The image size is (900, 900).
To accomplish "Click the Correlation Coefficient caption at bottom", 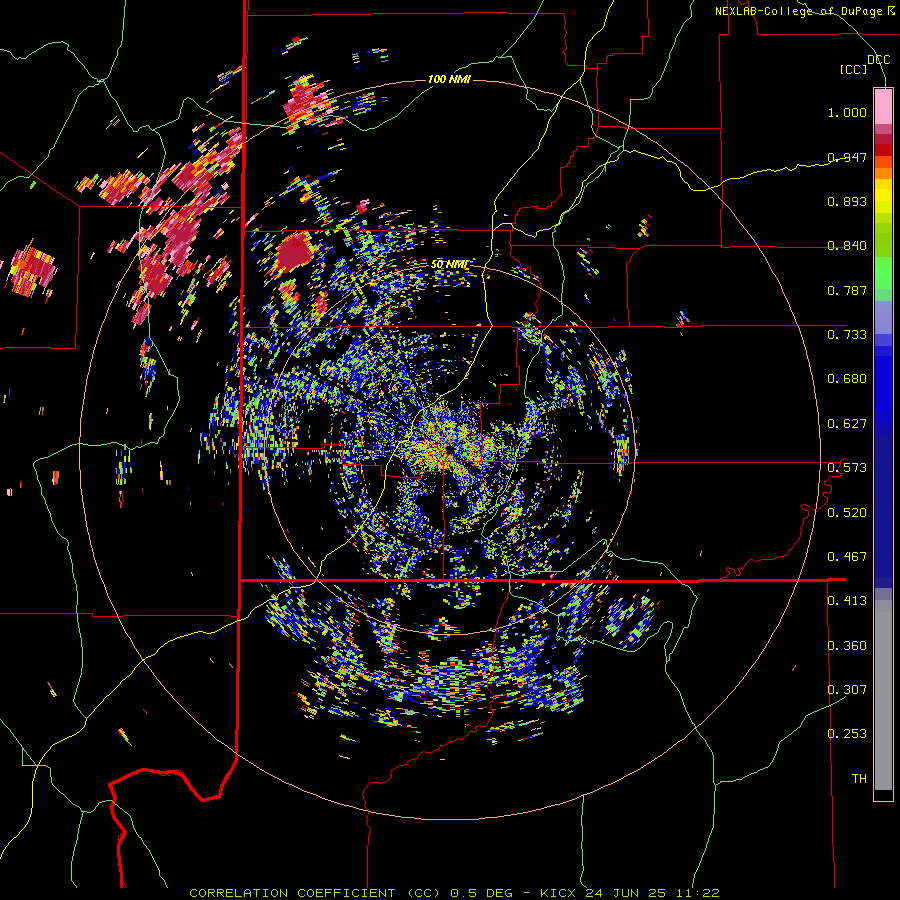I will click(454, 893).
